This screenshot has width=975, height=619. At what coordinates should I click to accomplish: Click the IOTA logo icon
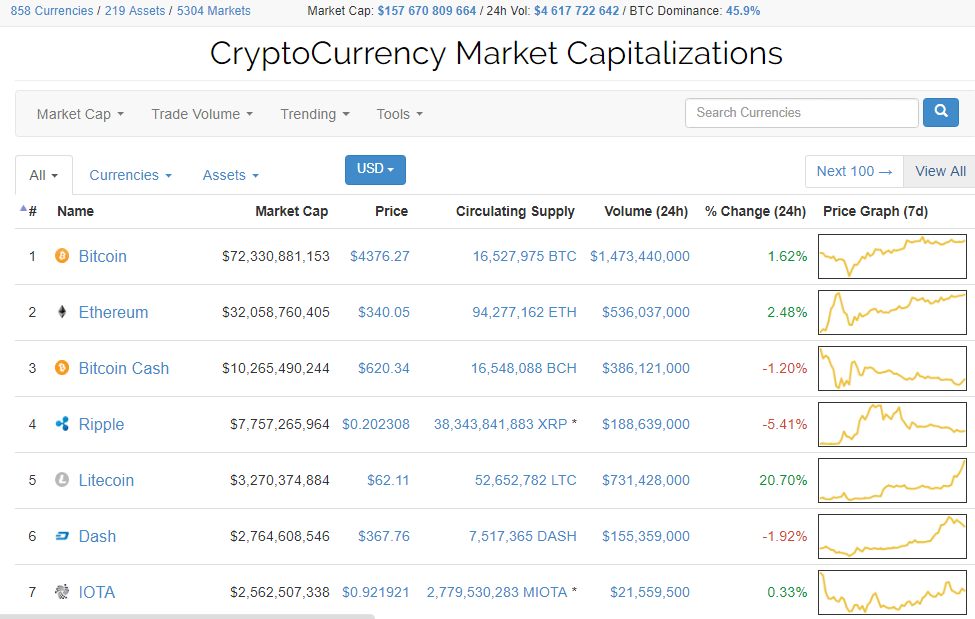(62, 592)
